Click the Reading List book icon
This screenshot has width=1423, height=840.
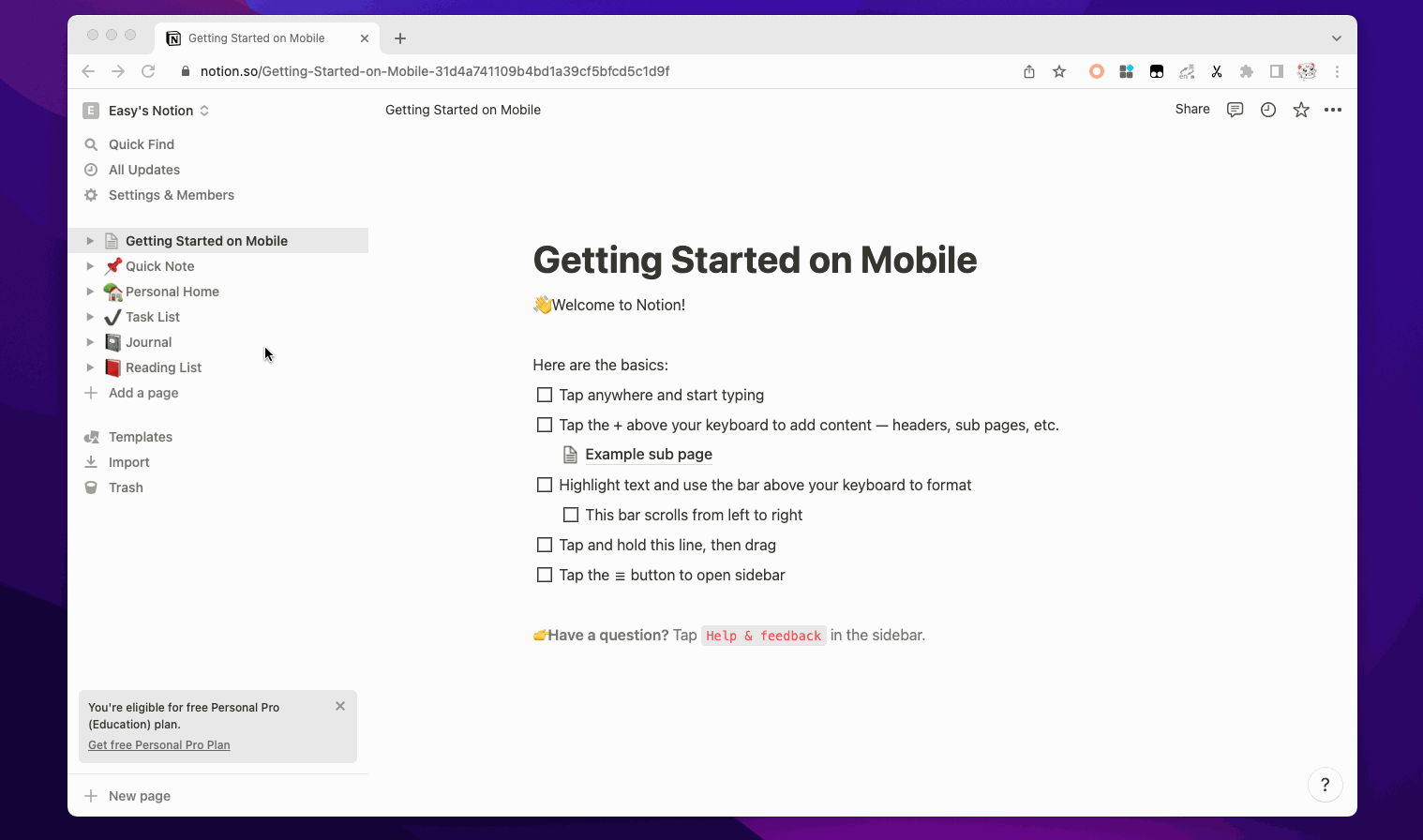pos(112,367)
